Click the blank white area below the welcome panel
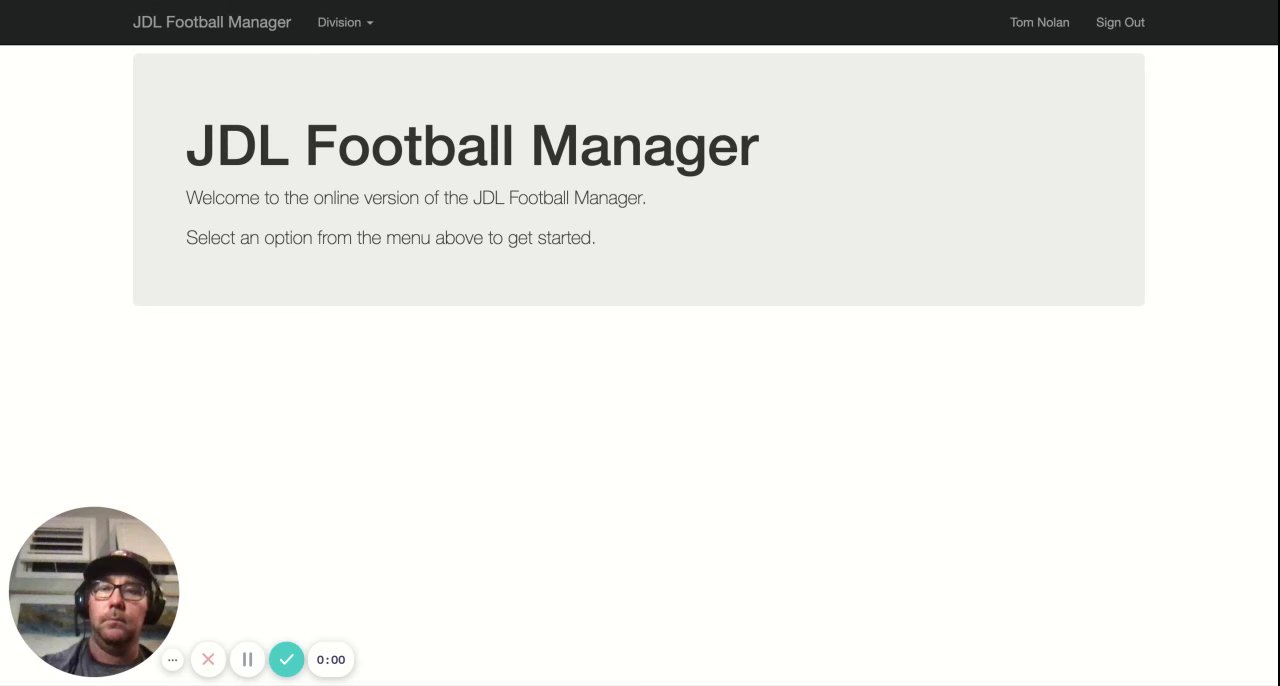Image resolution: width=1280 pixels, height=686 pixels. point(700,450)
